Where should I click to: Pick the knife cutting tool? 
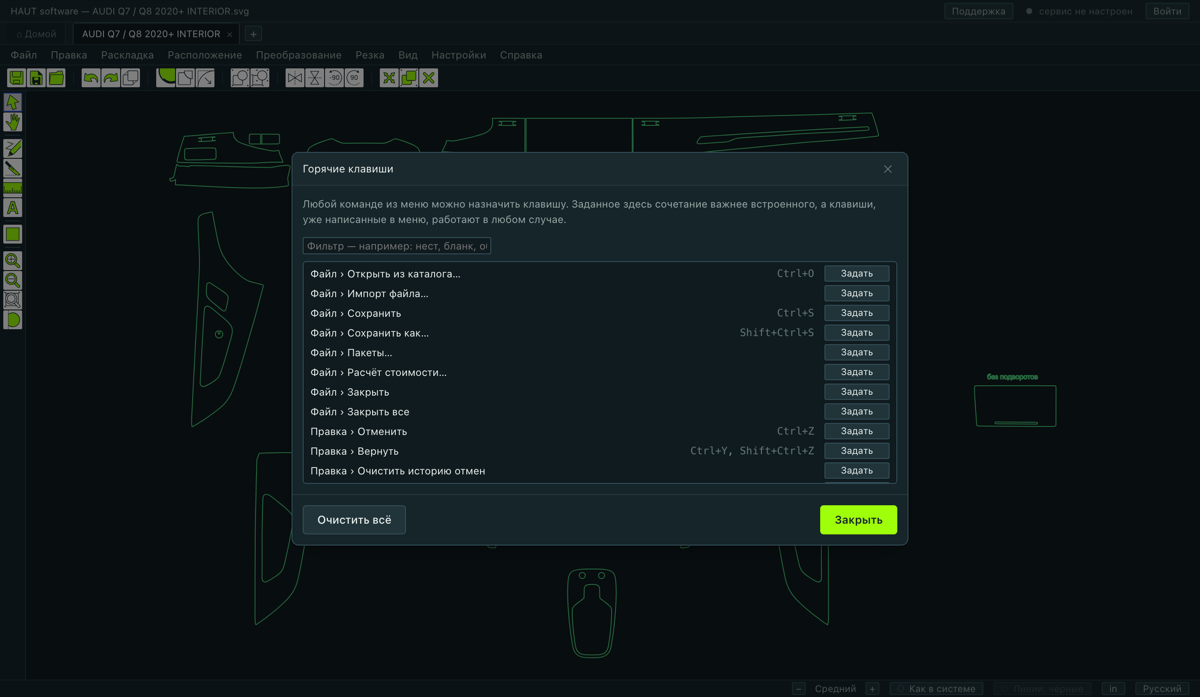13,168
